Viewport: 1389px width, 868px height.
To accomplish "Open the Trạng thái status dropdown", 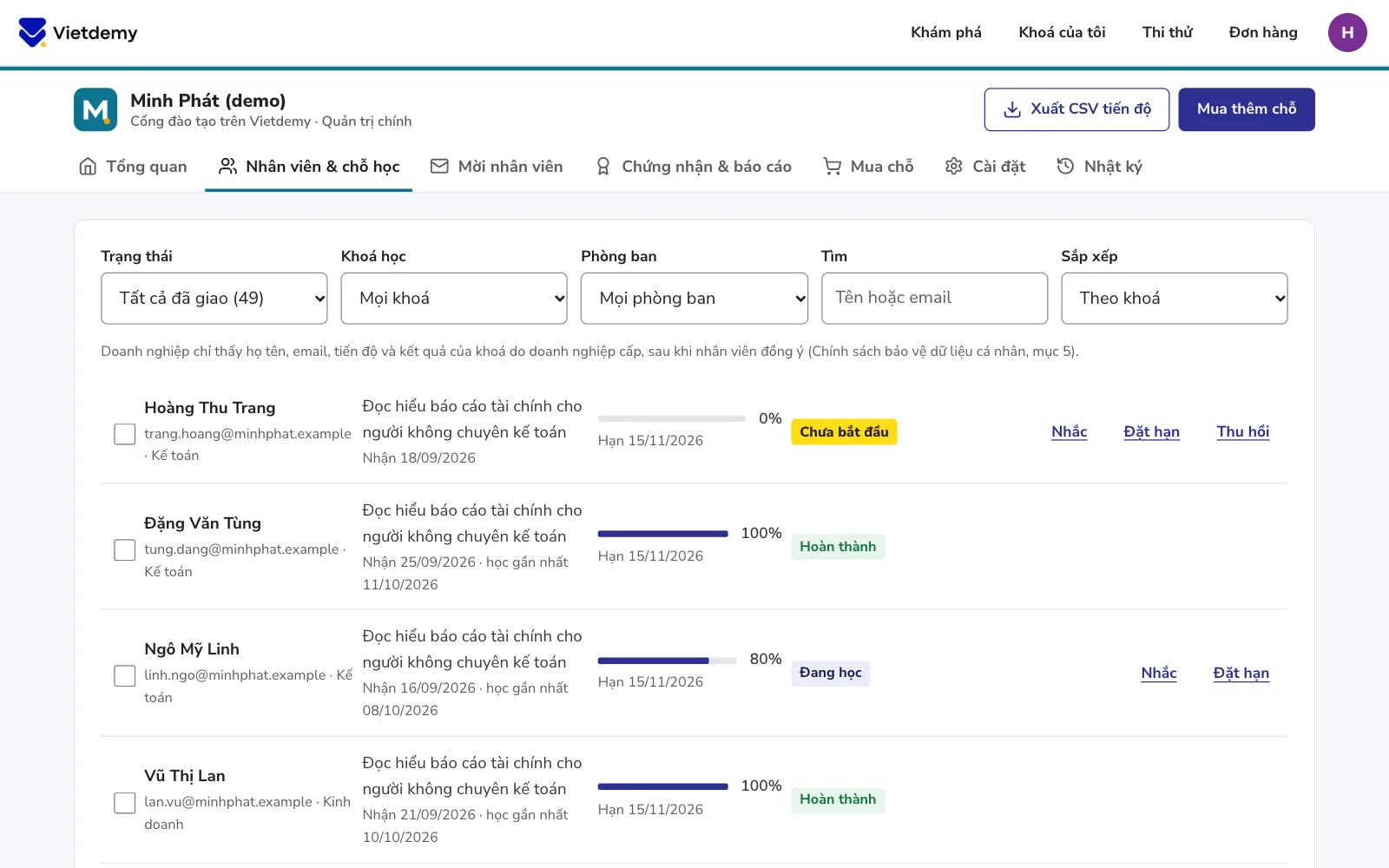I will click(214, 299).
